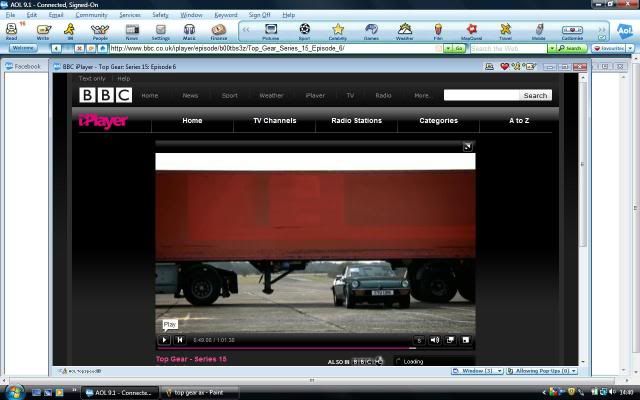Click the iPlayer Home tab
The width and height of the screenshot is (640, 400).
(x=192, y=120)
